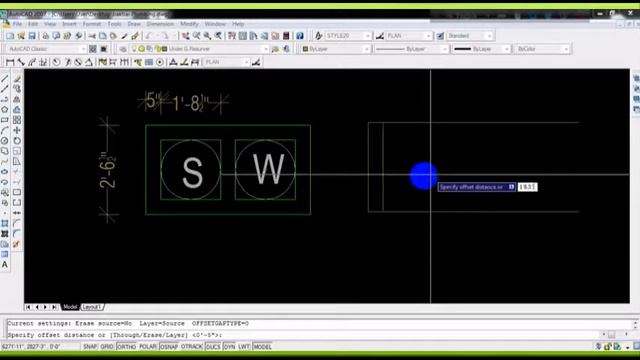Toggle POLAR tracking in status bar
The image size is (640, 360).
tap(148, 347)
